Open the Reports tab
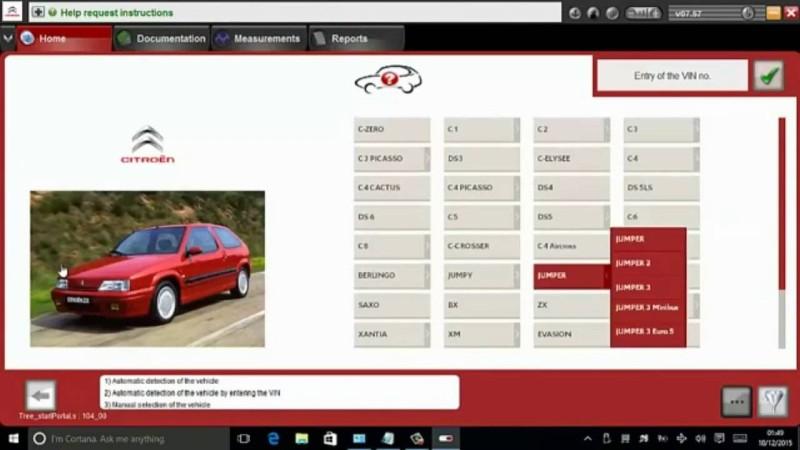Viewport: 800px width, 450px height. click(x=356, y=39)
